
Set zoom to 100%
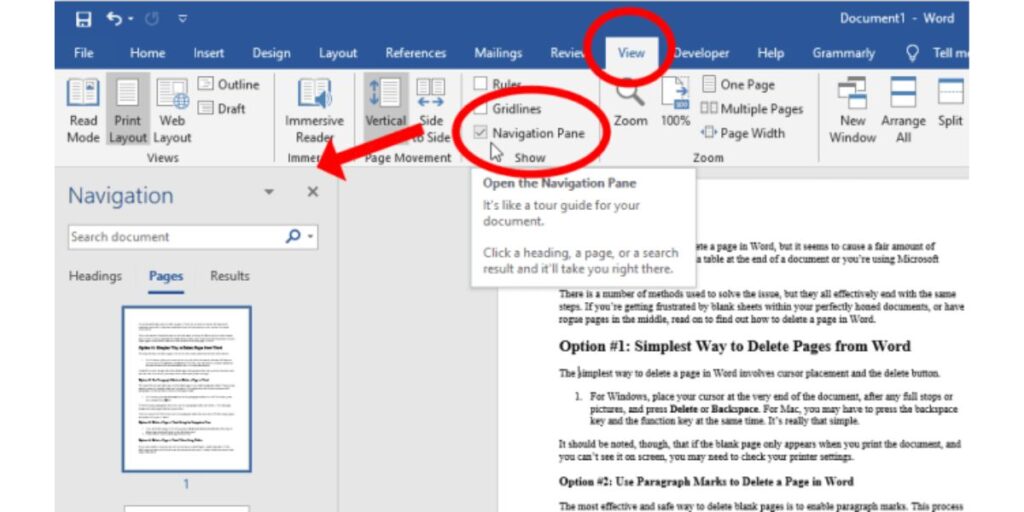tap(675, 104)
